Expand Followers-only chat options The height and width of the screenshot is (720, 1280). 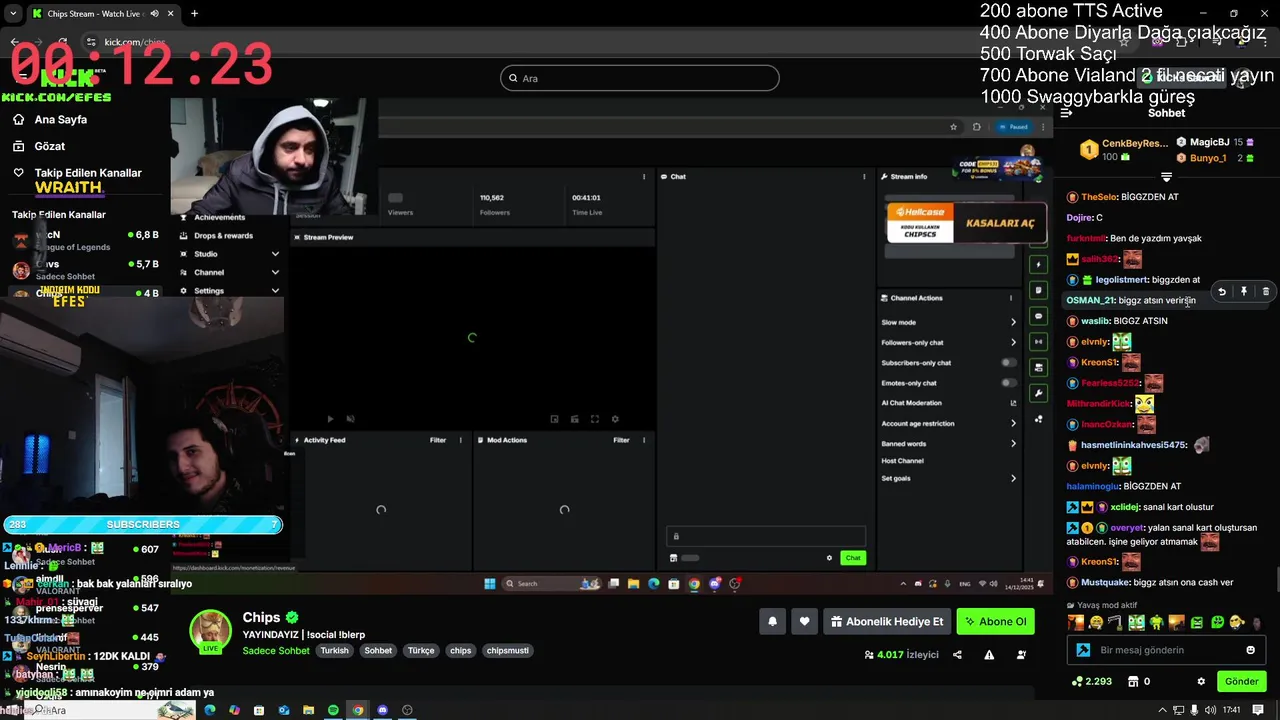1013,343
